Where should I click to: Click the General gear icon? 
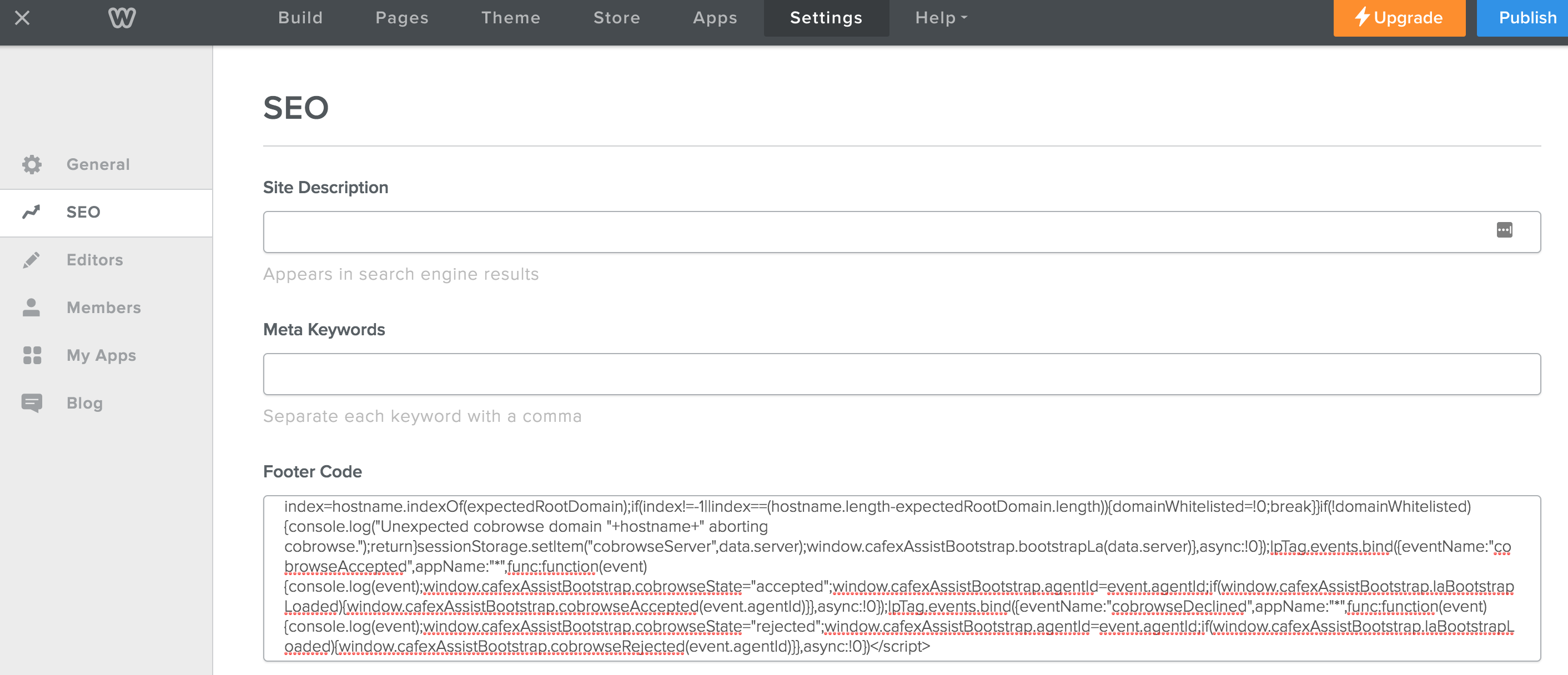(x=32, y=164)
